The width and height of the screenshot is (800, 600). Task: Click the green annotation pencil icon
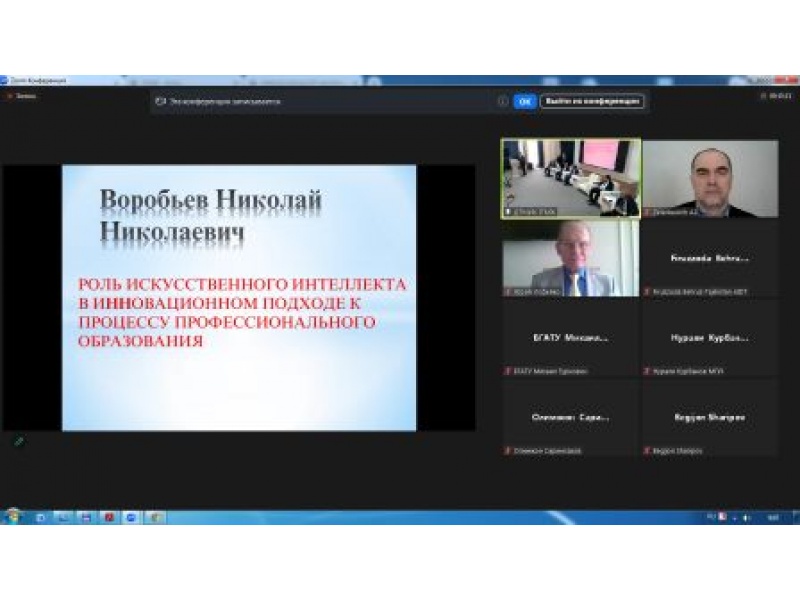[x=18, y=440]
